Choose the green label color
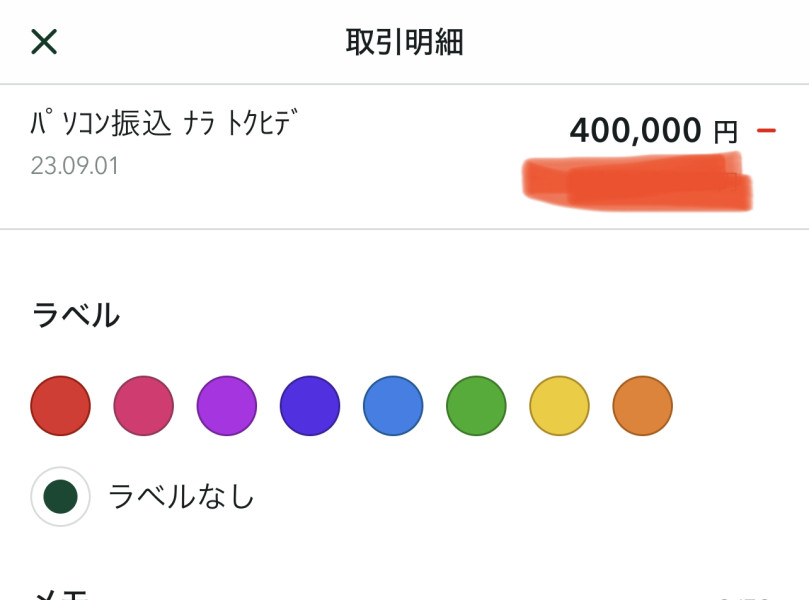The image size is (809, 600). (x=476, y=406)
